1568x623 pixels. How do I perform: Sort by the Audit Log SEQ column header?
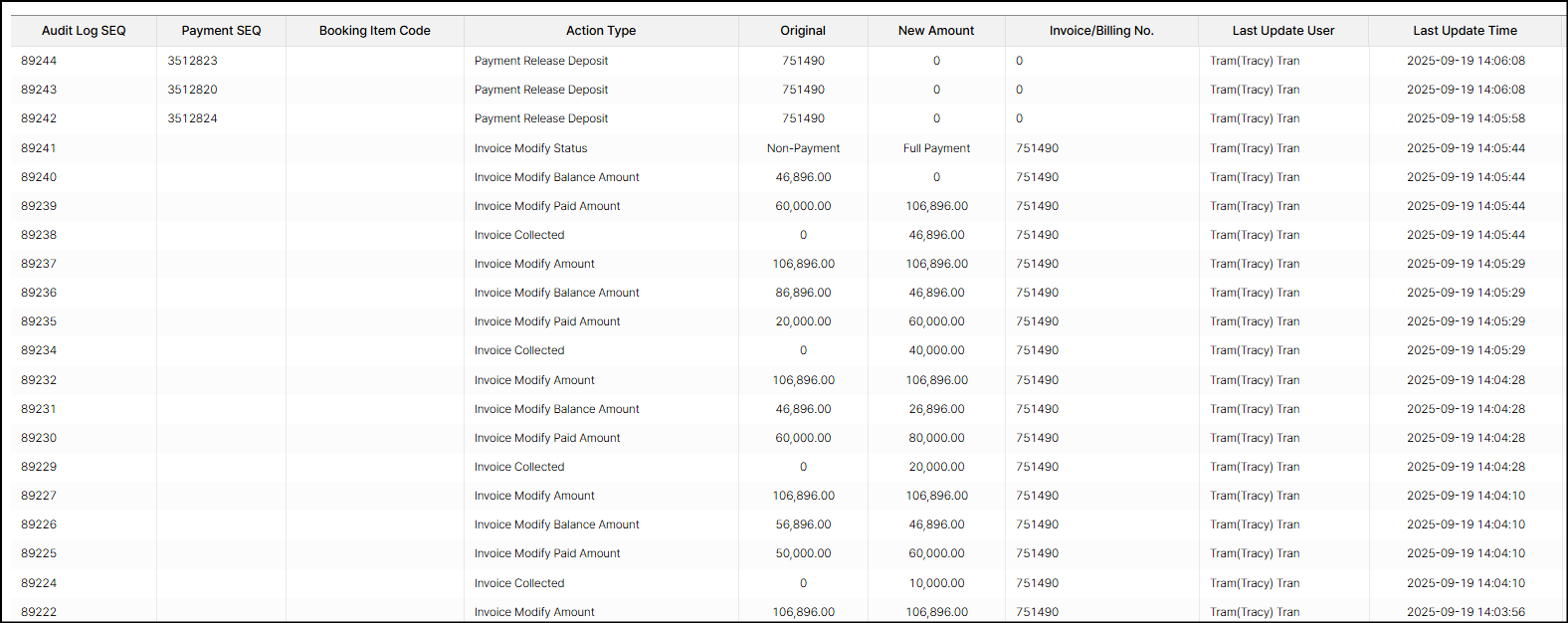(x=84, y=31)
